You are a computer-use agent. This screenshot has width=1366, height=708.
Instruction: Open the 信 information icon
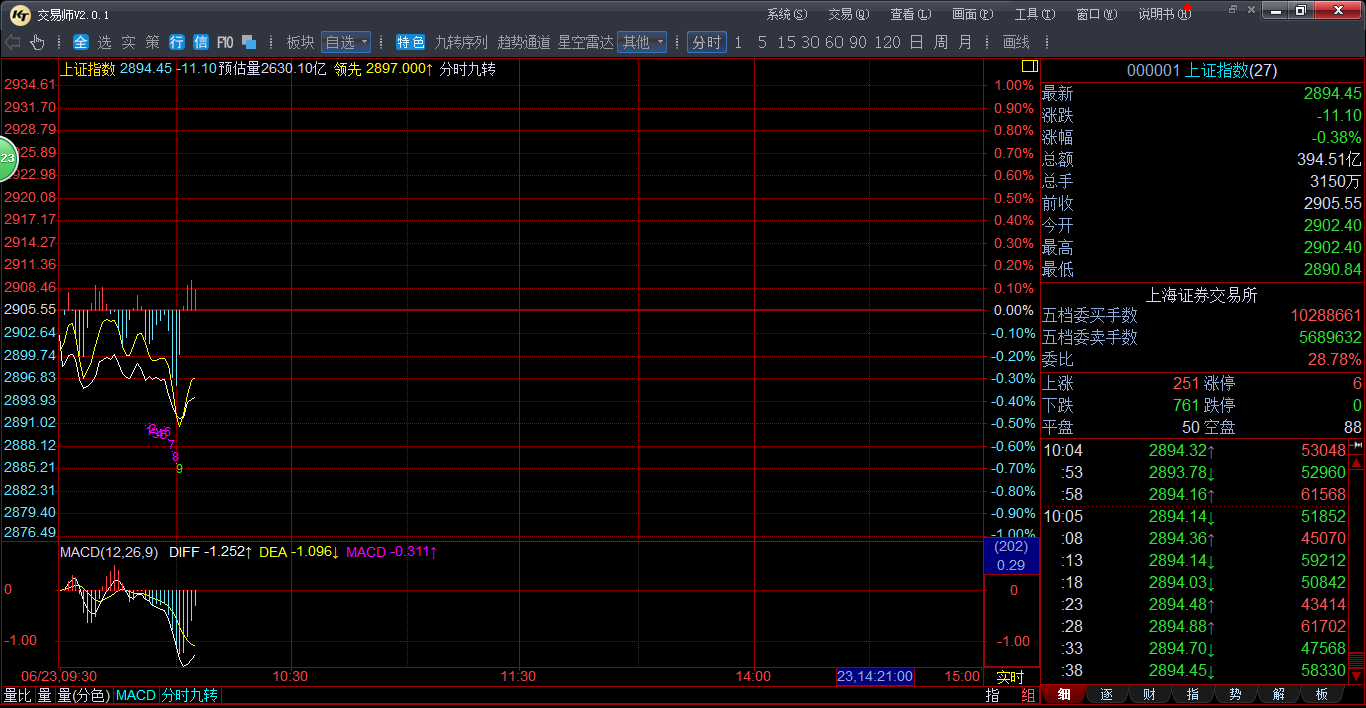[201, 42]
